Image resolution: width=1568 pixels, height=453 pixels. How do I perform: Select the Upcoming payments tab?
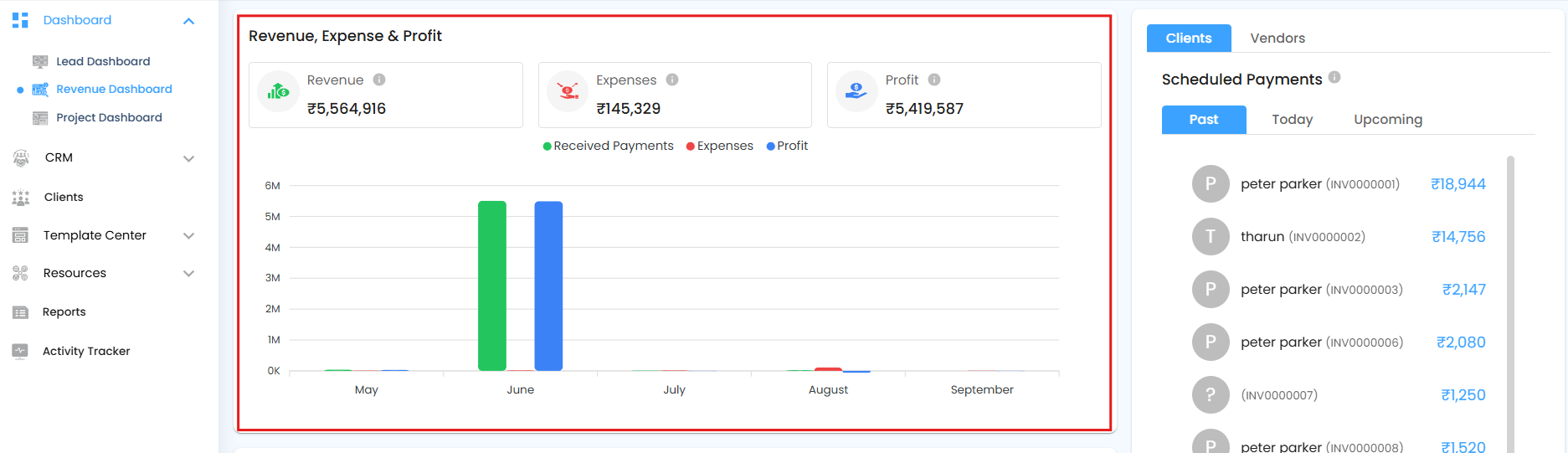click(1388, 120)
